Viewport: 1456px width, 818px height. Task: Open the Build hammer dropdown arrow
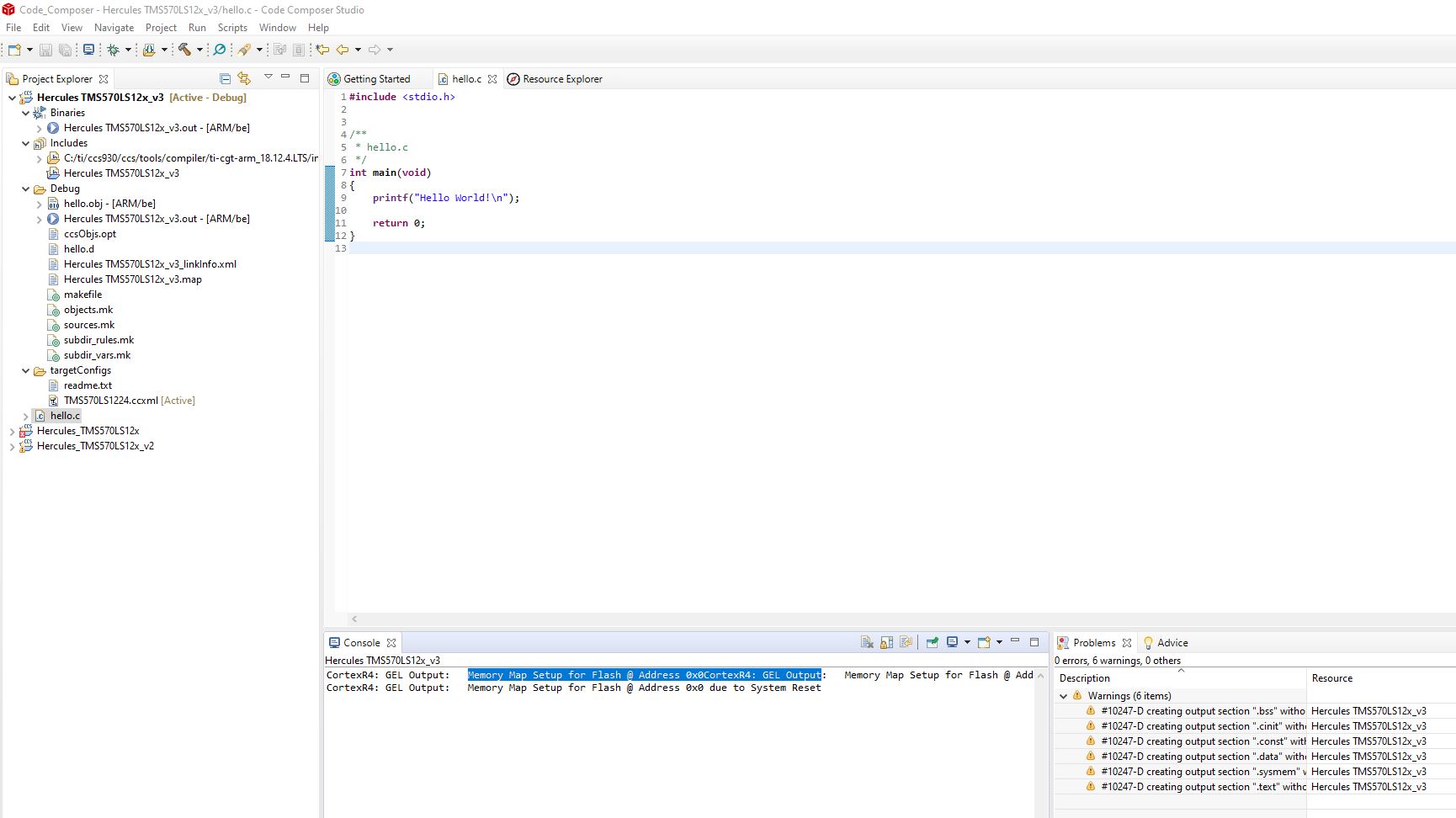point(199,50)
